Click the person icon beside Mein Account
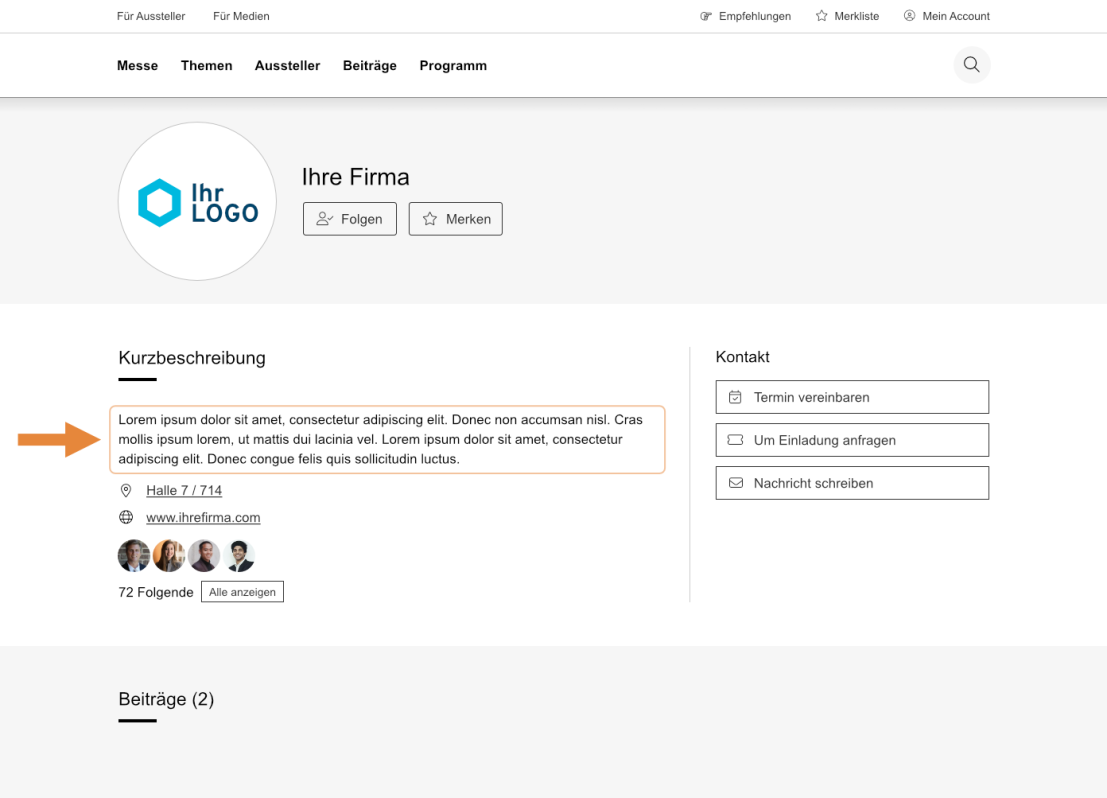Screen dimensions: 1107x798 click(x=909, y=15)
